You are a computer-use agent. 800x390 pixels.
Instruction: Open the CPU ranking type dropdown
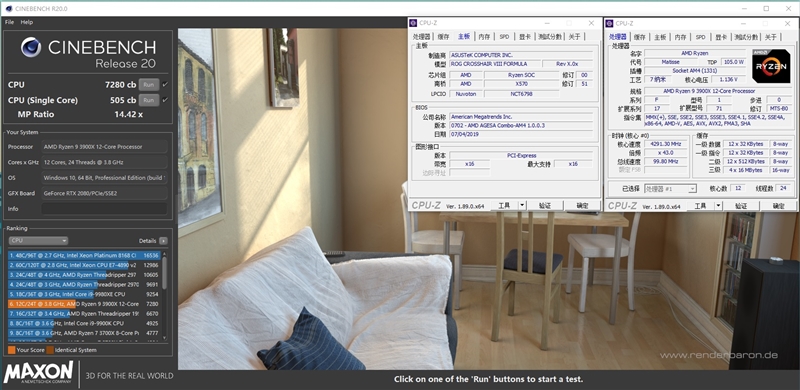coord(38,240)
